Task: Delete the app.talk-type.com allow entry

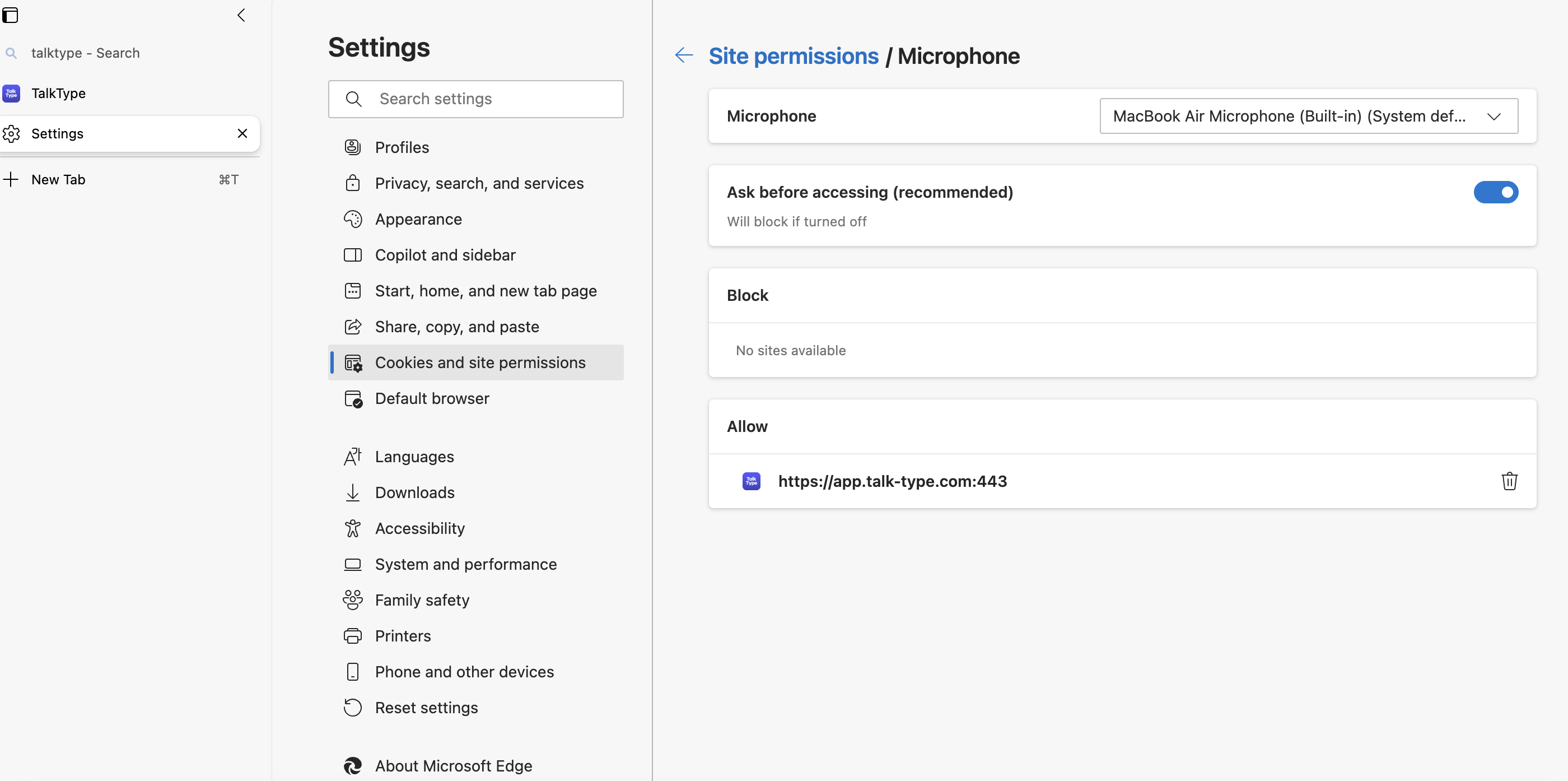Action: pos(1509,481)
